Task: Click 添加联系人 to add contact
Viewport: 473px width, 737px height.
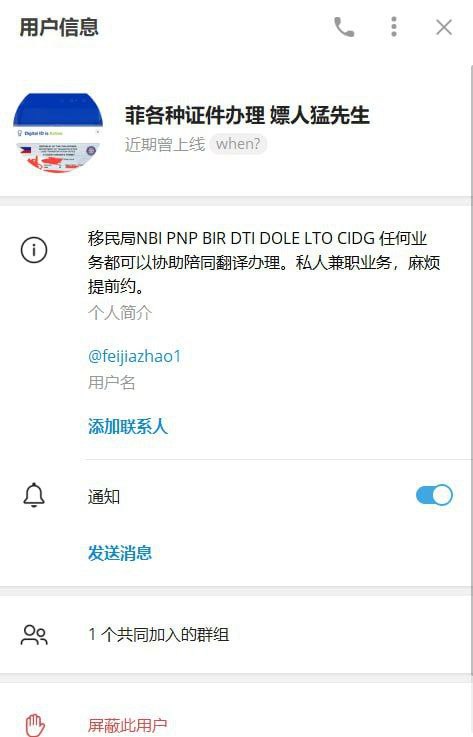Action: [x=127, y=426]
